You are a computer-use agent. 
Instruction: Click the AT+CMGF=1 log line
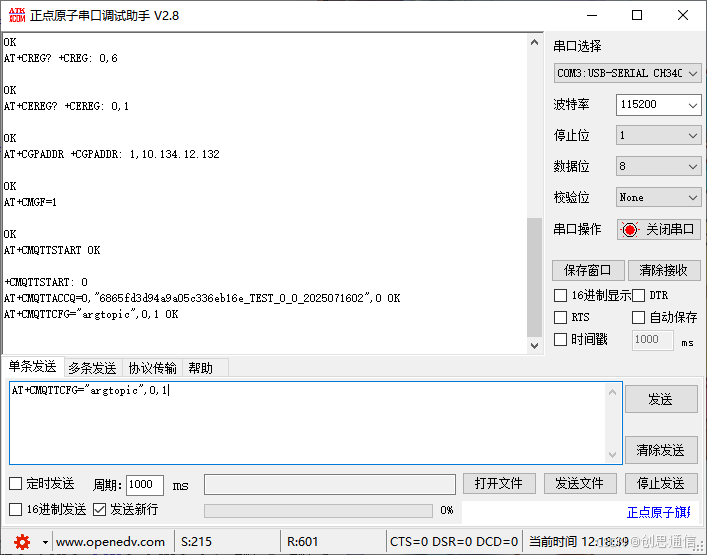pos(30,202)
